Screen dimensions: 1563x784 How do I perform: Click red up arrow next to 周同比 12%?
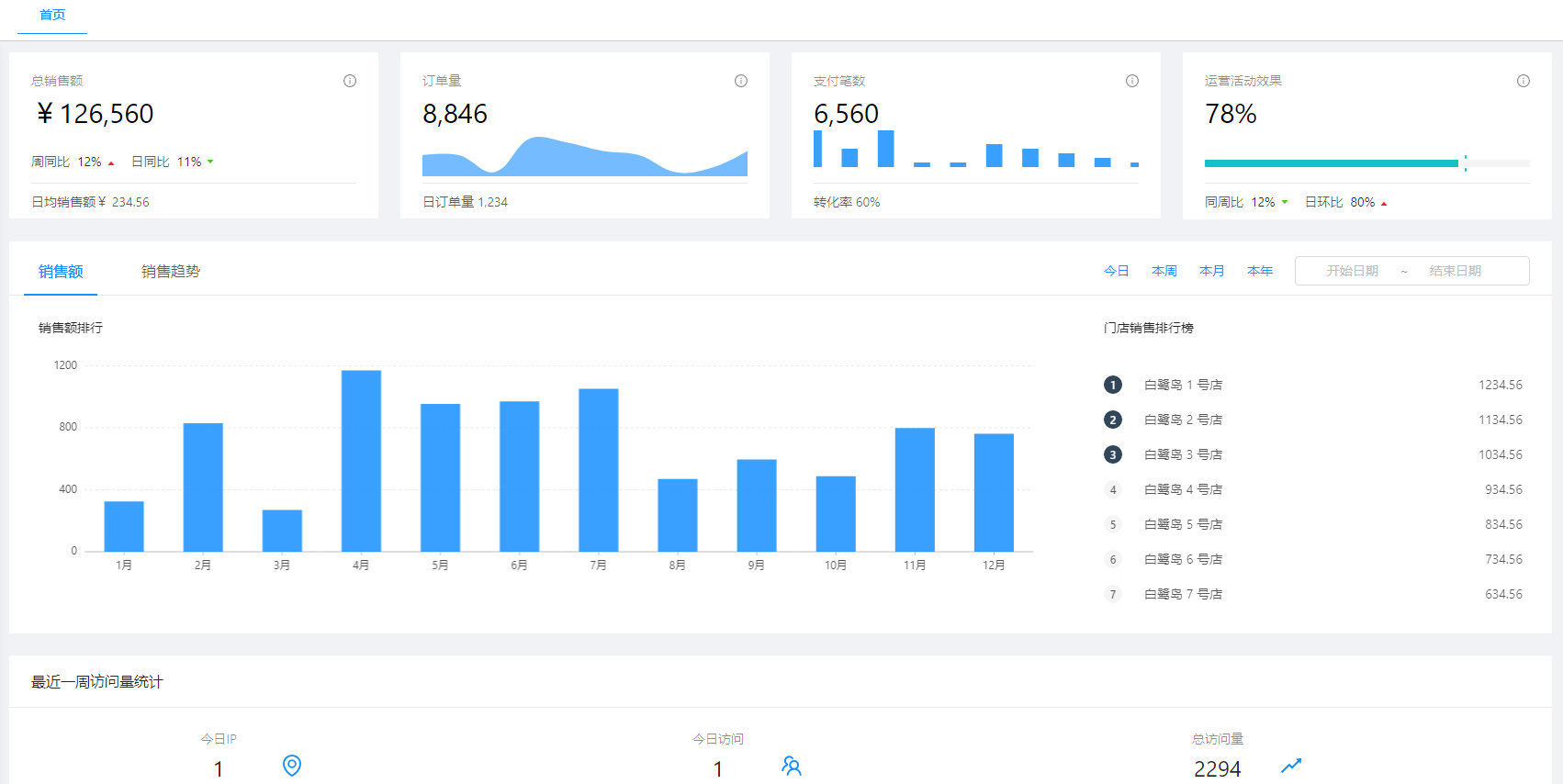tap(111, 163)
